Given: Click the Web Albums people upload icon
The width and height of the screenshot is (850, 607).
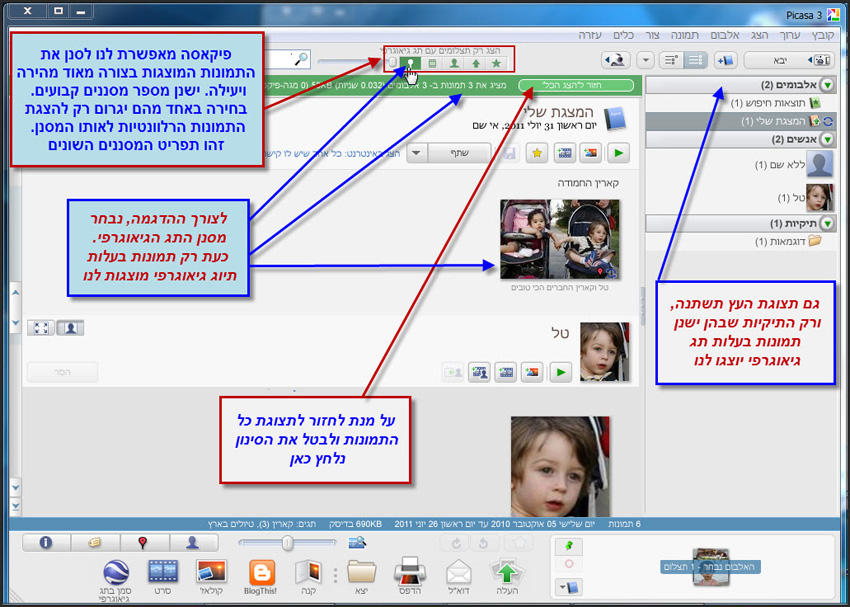Looking at the screenshot, I should (x=616, y=60).
